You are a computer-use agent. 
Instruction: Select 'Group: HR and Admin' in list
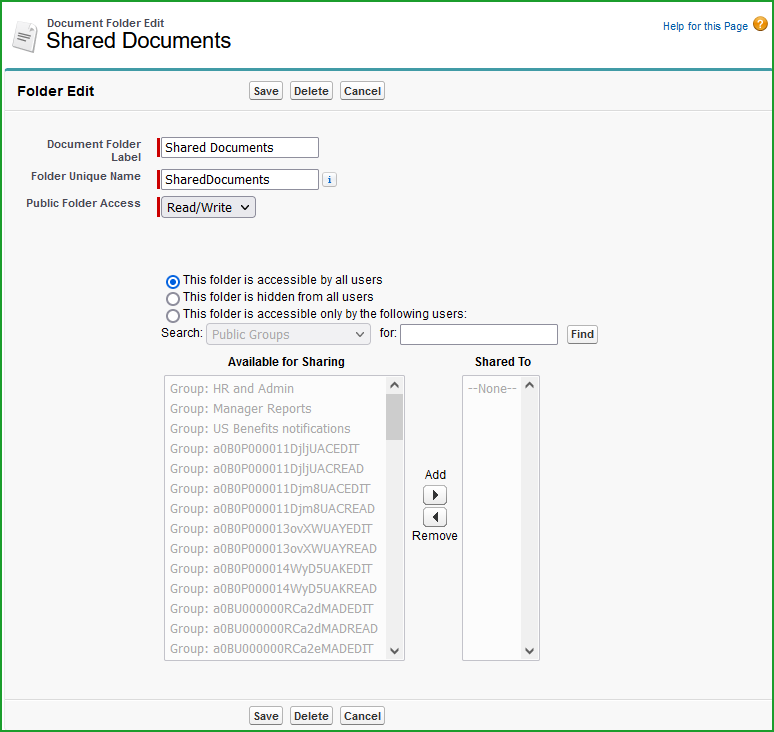[232, 389]
